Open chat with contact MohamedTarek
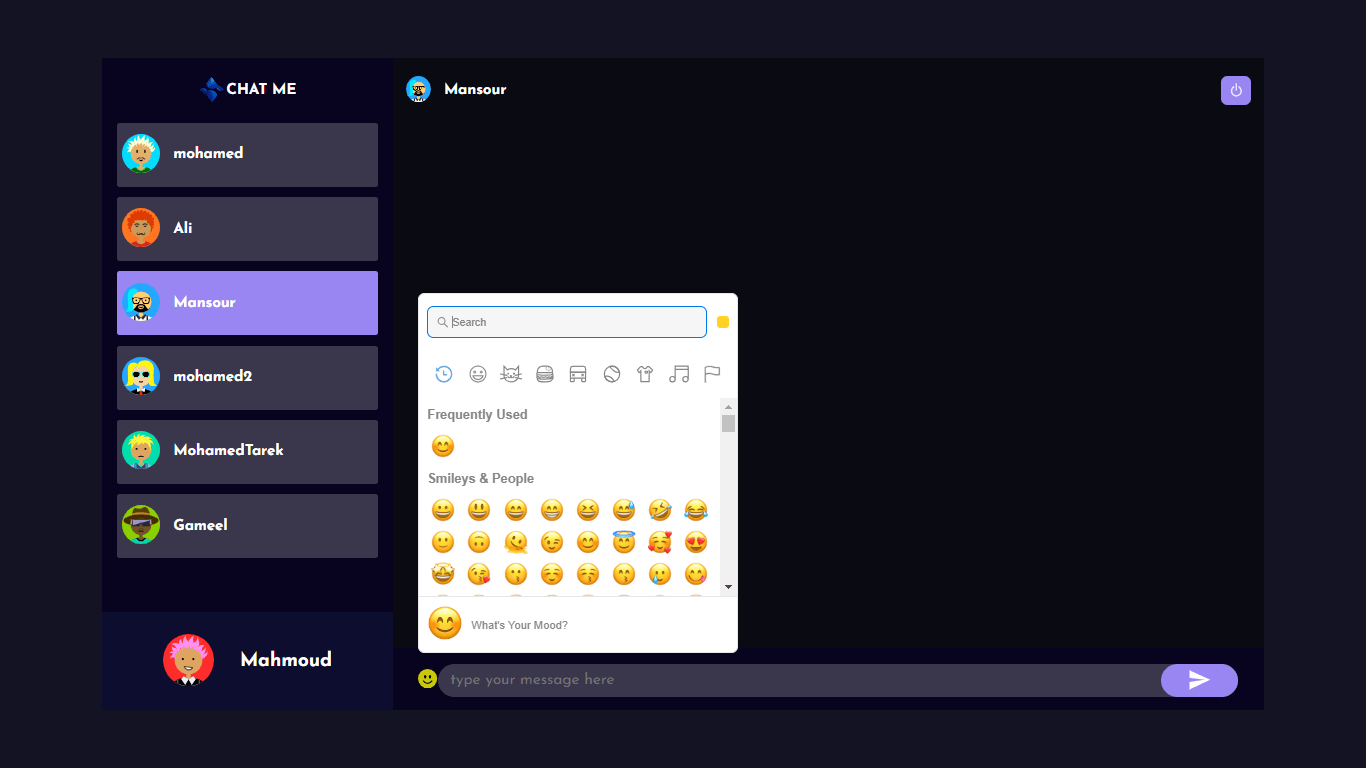 247,452
